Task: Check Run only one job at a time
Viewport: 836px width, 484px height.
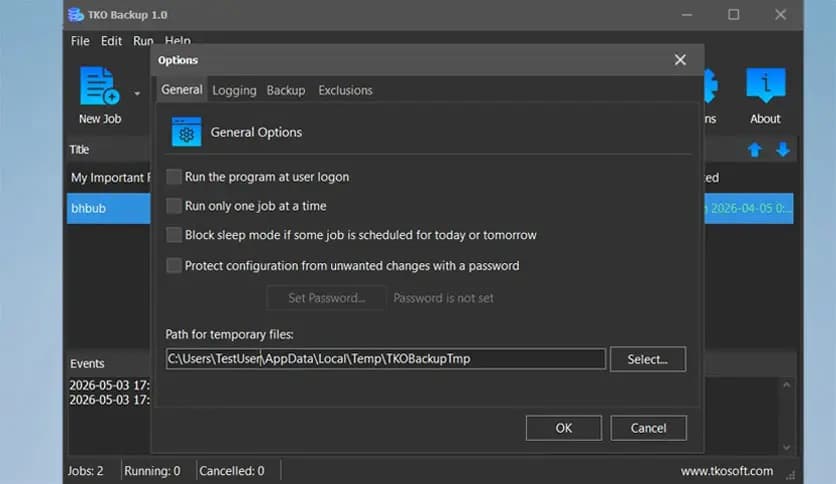Action: pyautogui.click(x=174, y=206)
